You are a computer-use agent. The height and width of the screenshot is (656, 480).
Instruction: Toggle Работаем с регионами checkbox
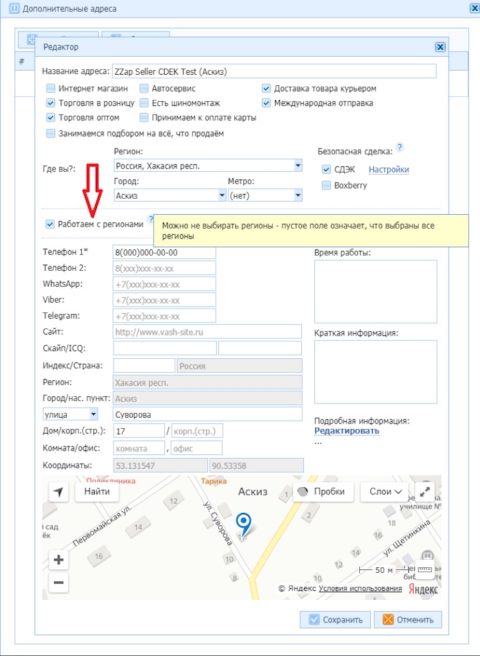[x=50, y=224]
